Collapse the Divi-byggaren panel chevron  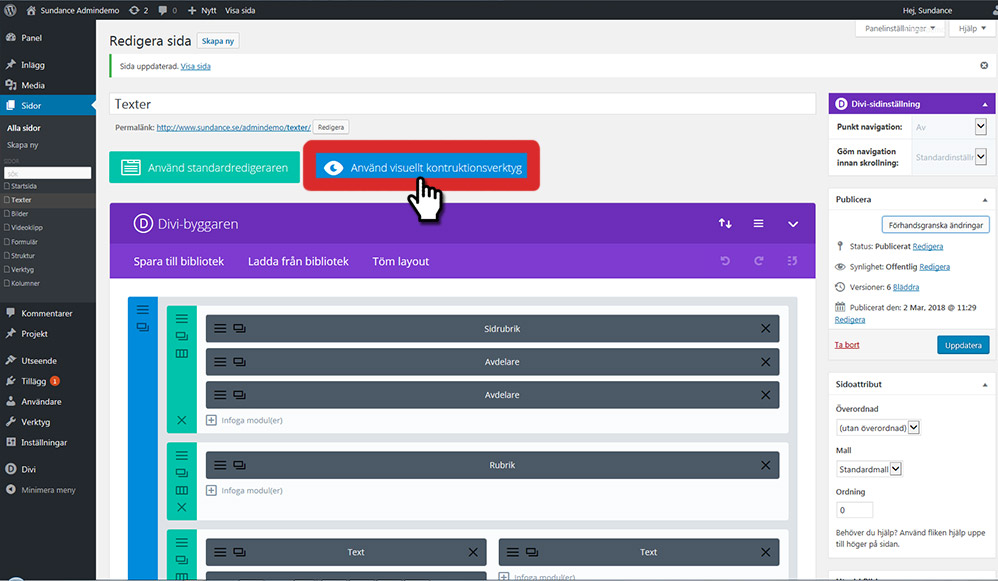pos(793,224)
